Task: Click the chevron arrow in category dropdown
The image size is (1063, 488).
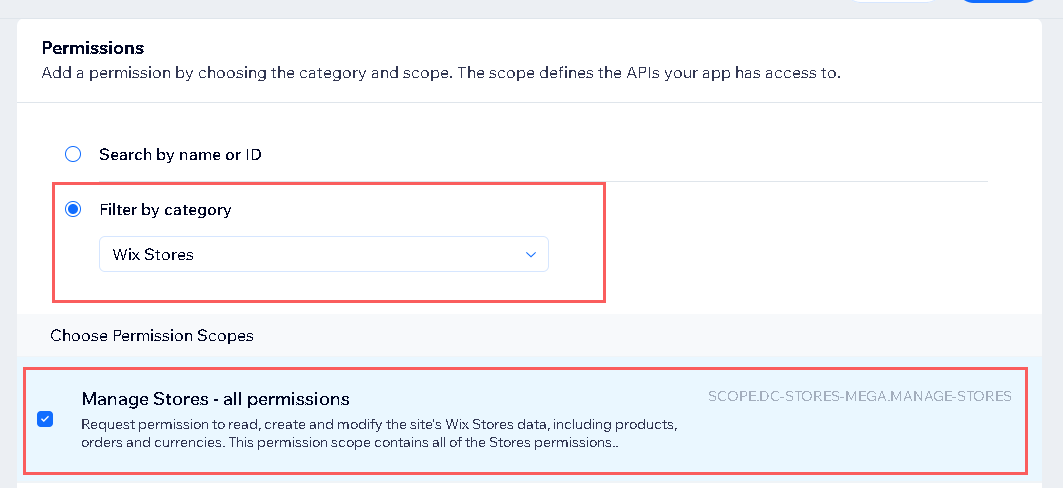Action: [531, 254]
